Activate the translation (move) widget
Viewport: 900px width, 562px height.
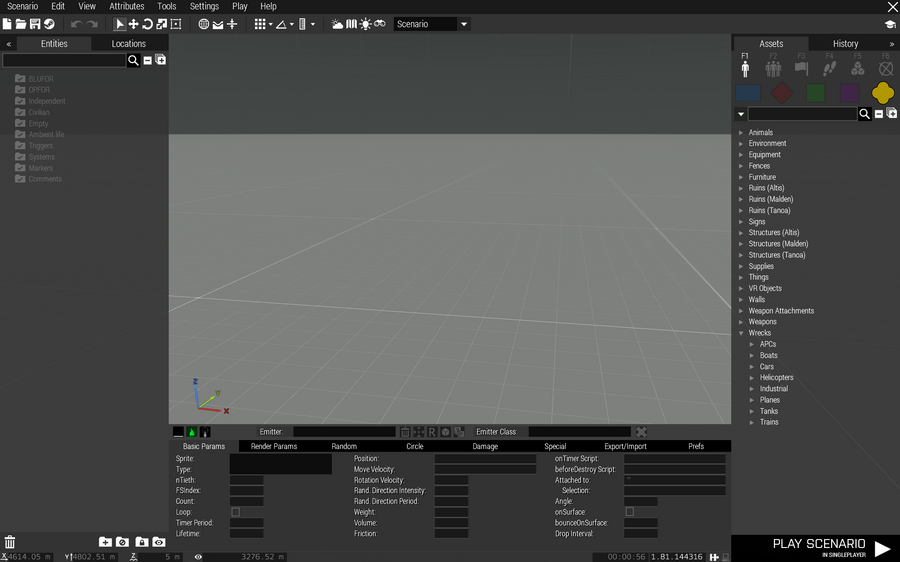pyautogui.click(x=134, y=24)
